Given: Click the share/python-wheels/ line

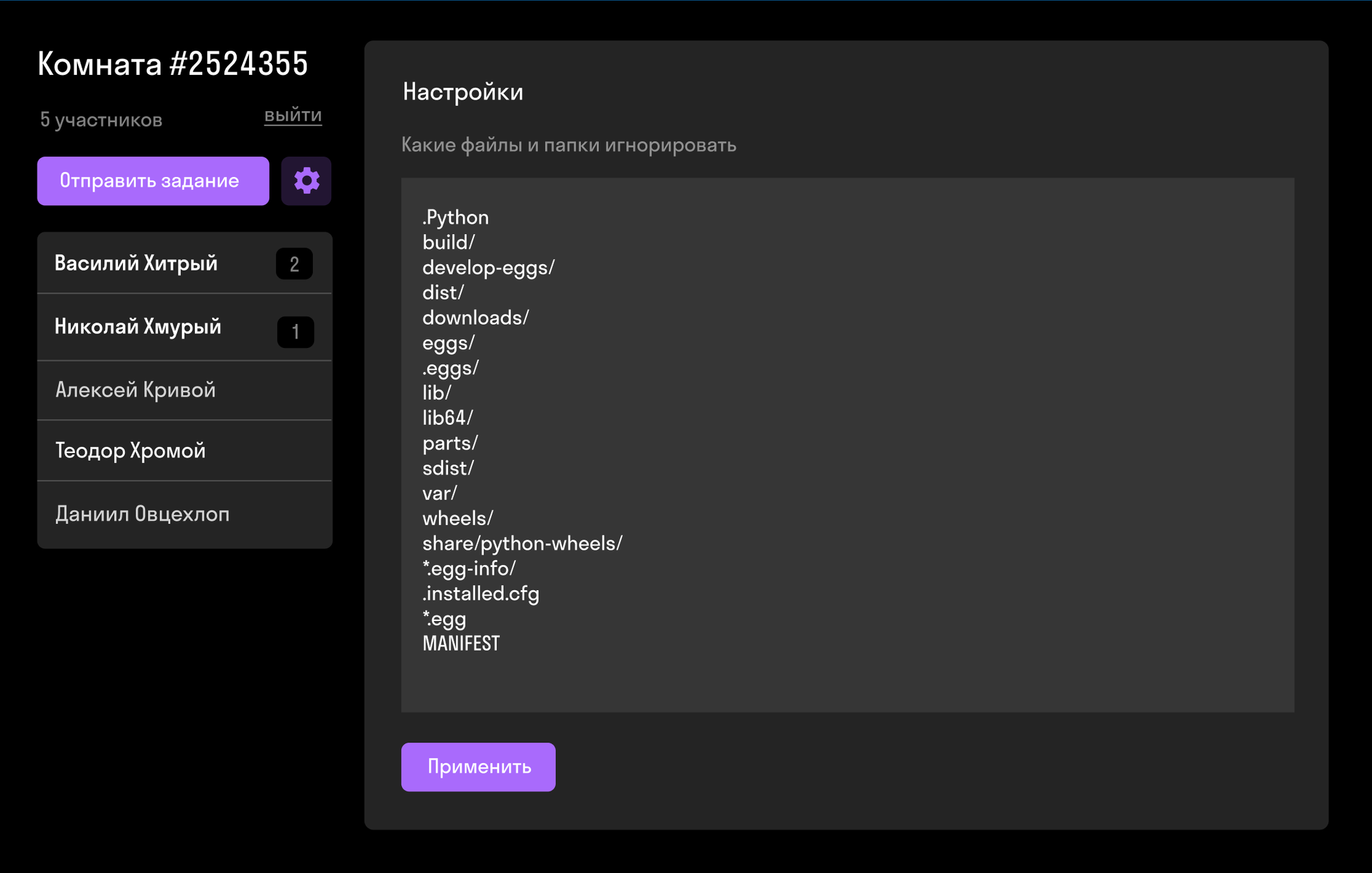Looking at the screenshot, I should (x=522, y=544).
